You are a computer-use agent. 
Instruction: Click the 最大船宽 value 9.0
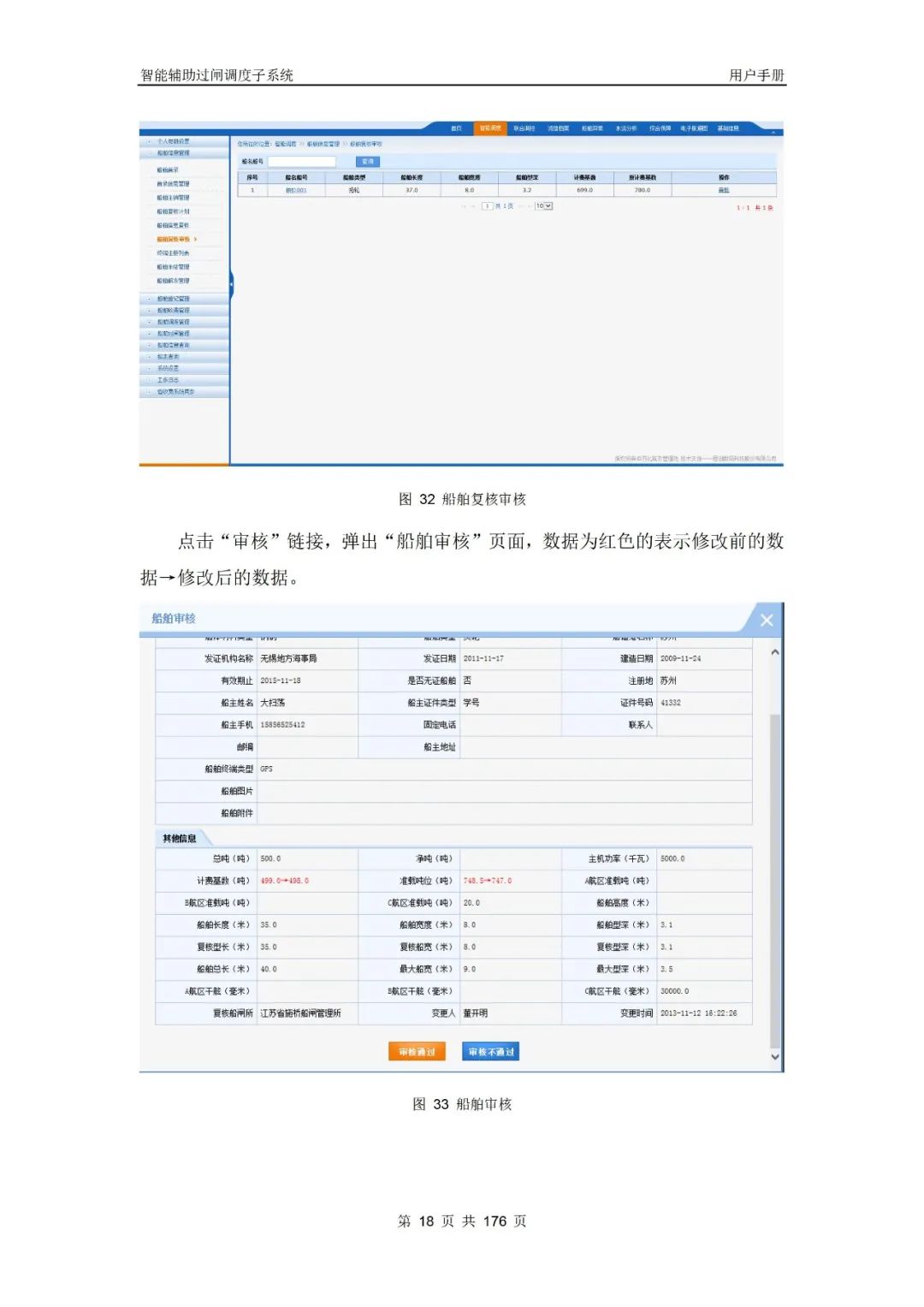point(469,970)
